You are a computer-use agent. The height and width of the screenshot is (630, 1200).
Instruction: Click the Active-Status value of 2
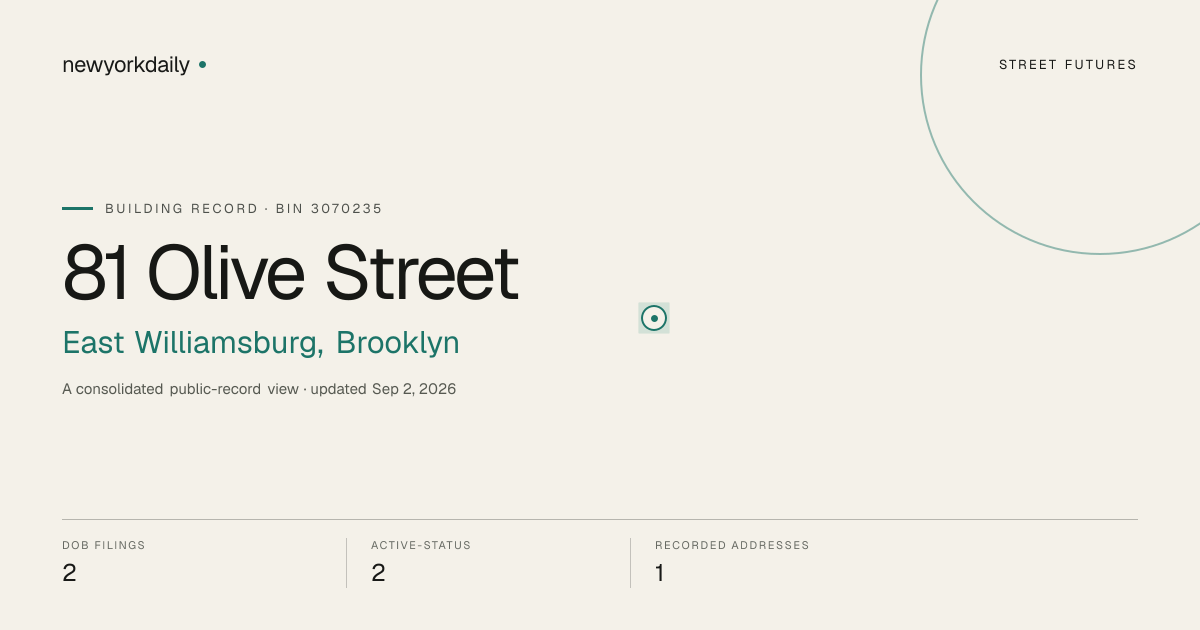point(378,573)
